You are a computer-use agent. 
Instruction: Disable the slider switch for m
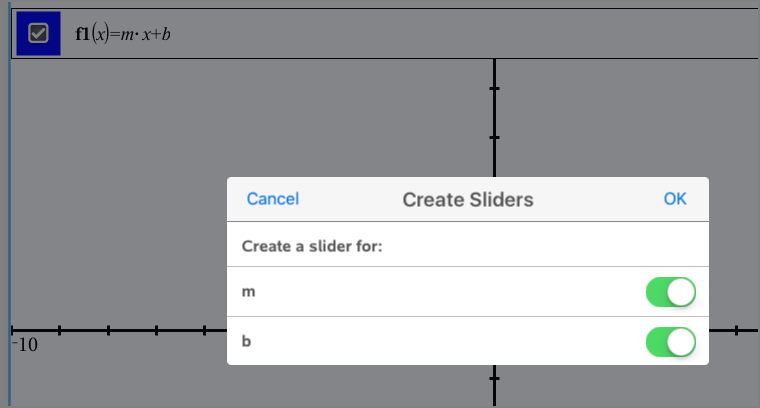click(670, 293)
